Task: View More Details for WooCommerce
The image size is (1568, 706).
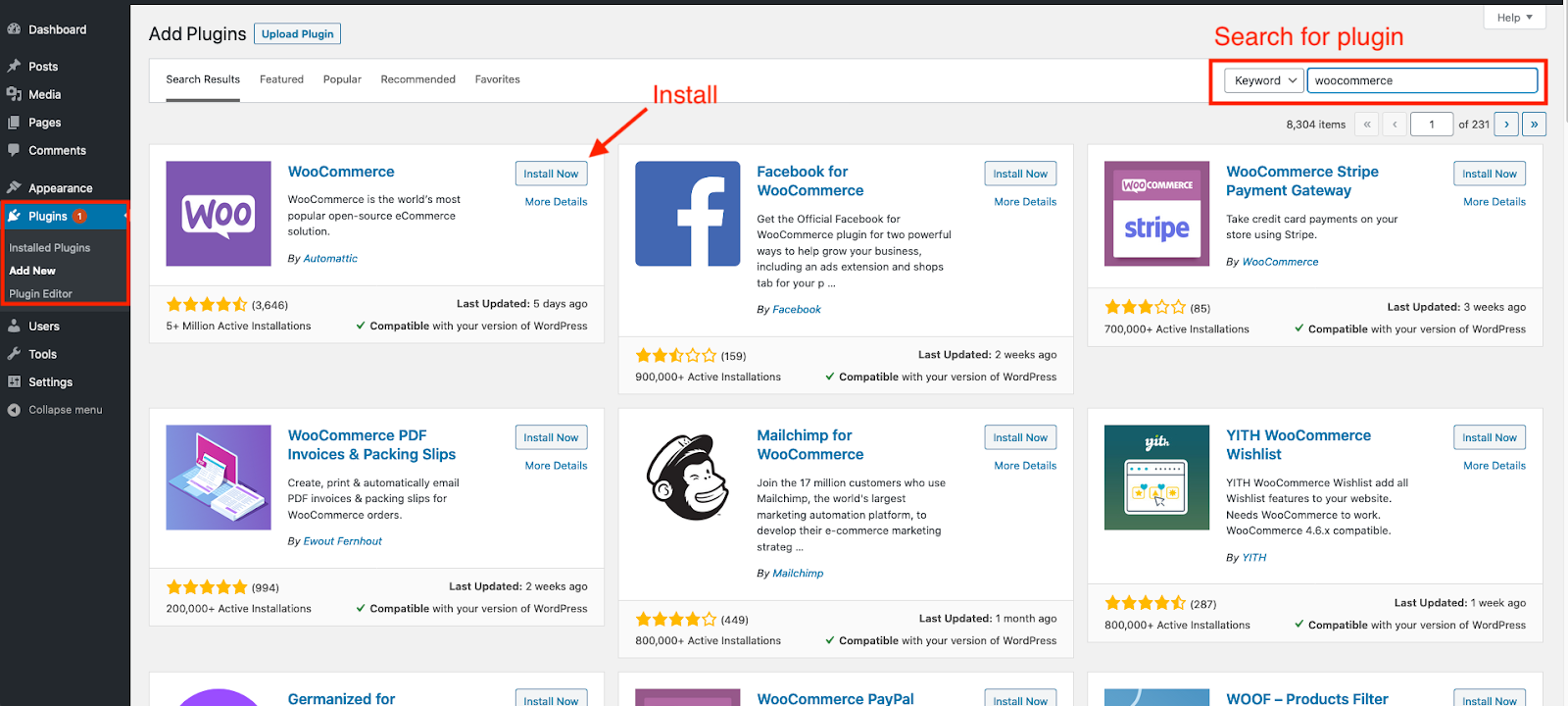Action: (x=556, y=202)
